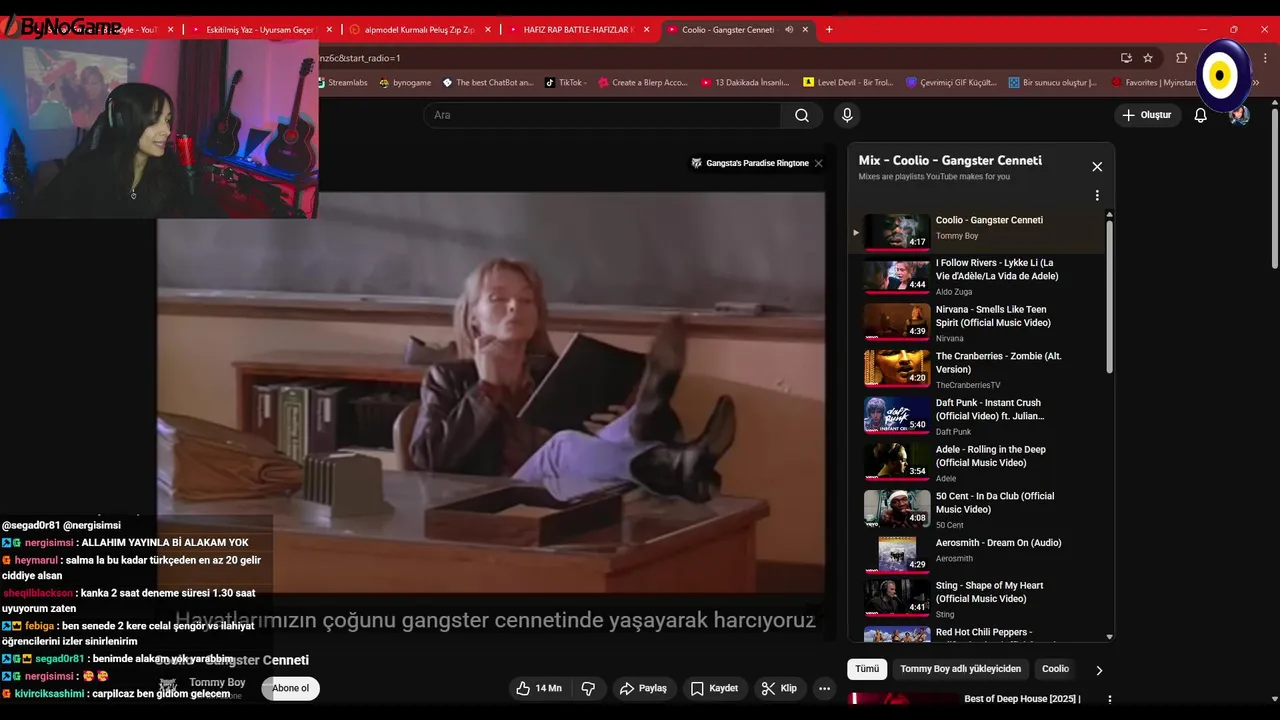This screenshot has height=720, width=1280.
Task: Dismiss the Gangsta's Paradise Ringtone overlay
Action: 818,163
